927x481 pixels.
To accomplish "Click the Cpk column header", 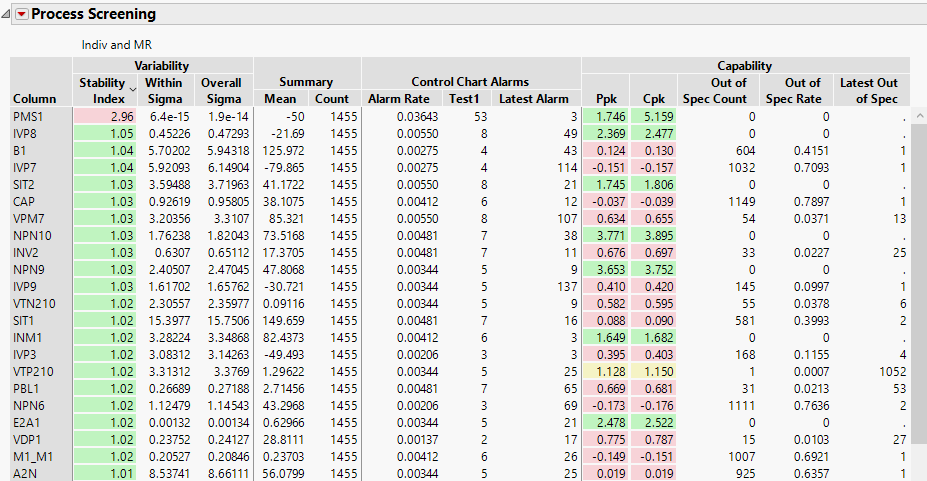I will click(x=654, y=99).
